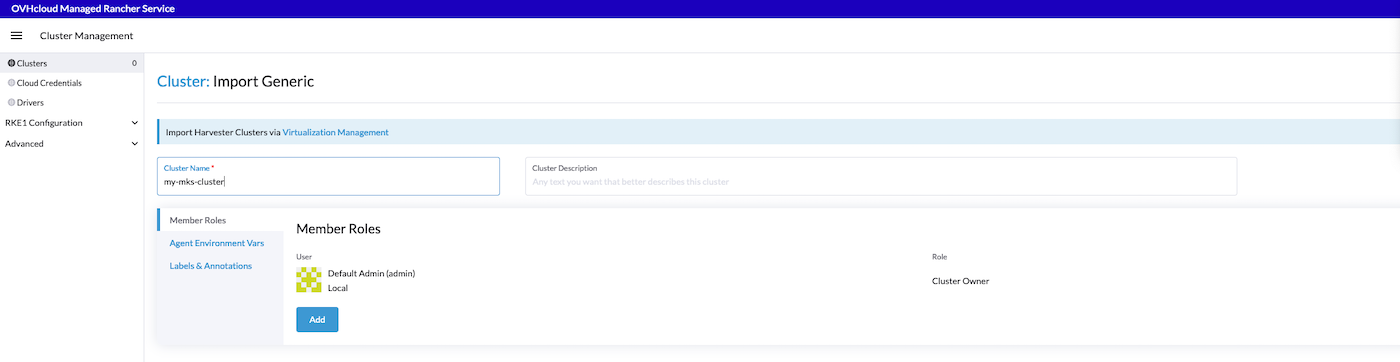Switch to the Member Roles tab
This screenshot has width=1400, height=362.
(220, 220)
